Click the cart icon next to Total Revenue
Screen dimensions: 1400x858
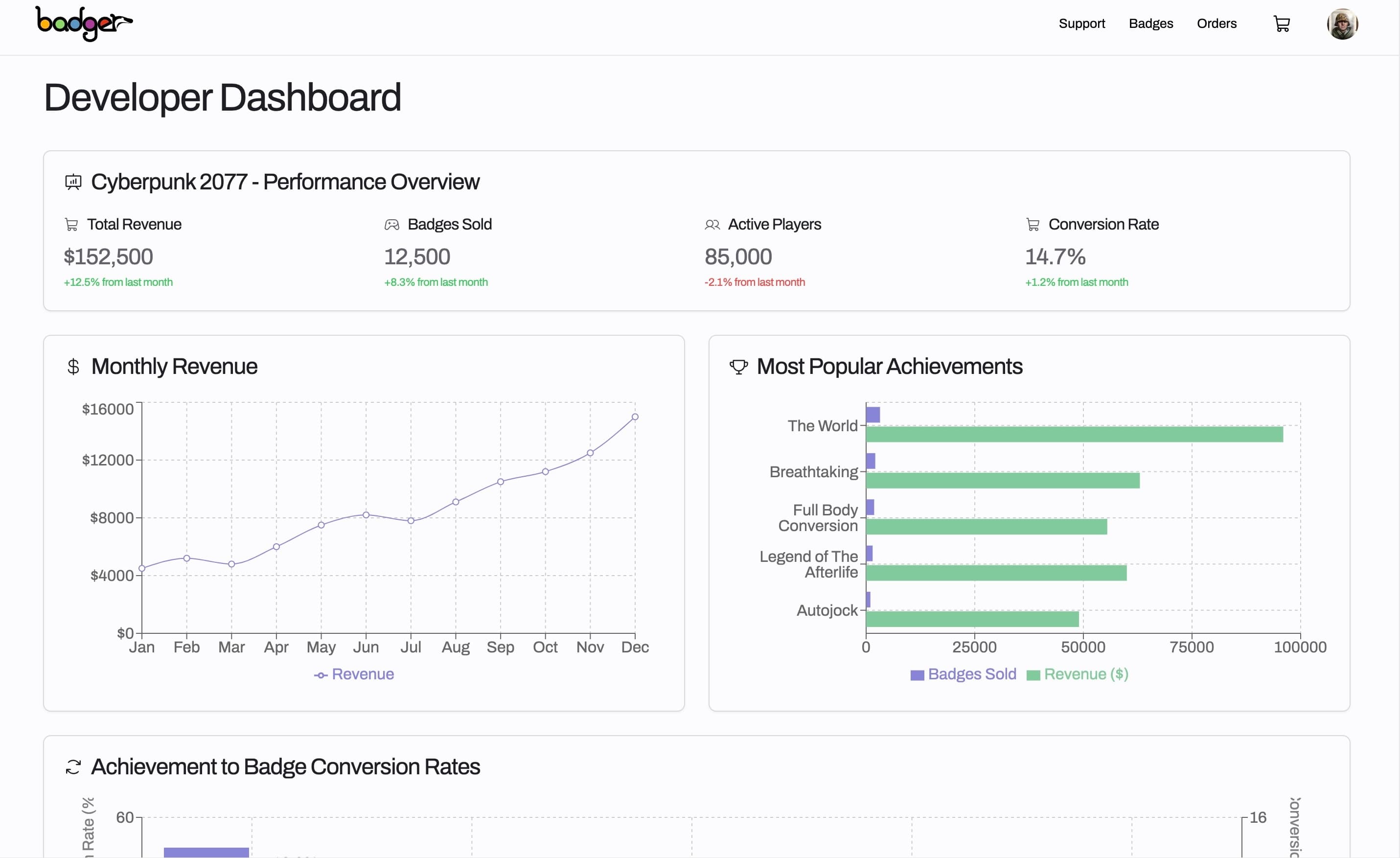pyautogui.click(x=71, y=225)
